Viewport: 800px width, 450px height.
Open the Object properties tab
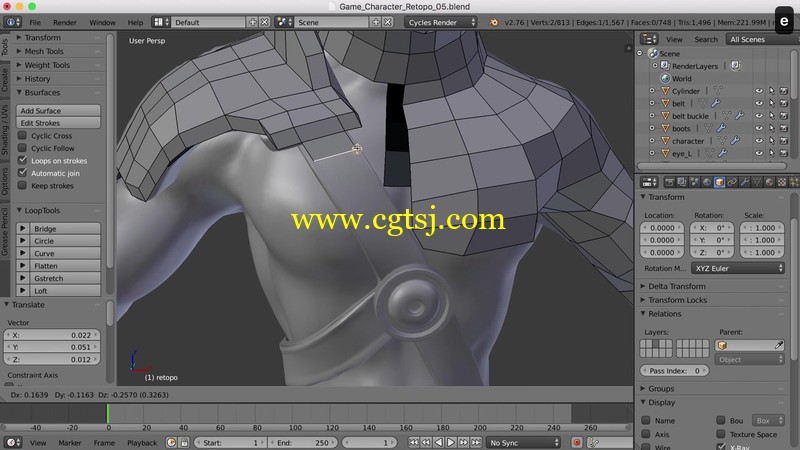pos(719,182)
